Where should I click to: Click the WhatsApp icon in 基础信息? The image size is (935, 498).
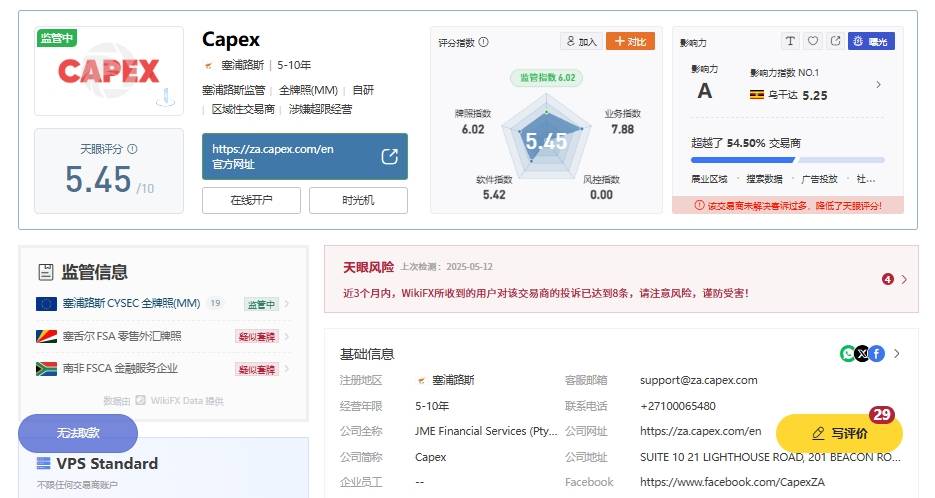[x=847, y=354]
